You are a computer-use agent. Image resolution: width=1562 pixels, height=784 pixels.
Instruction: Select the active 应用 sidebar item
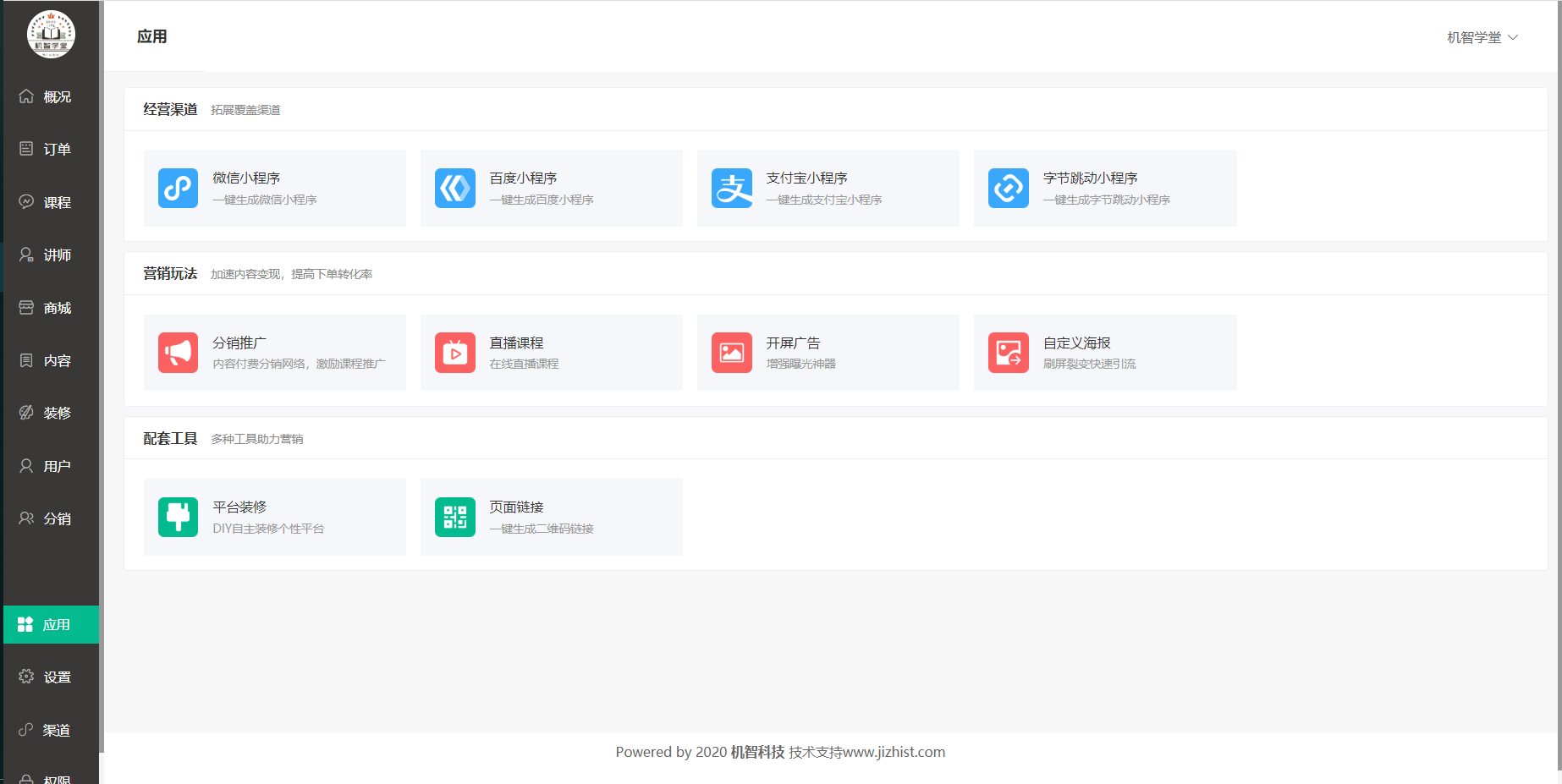click(x=51, y=624)
